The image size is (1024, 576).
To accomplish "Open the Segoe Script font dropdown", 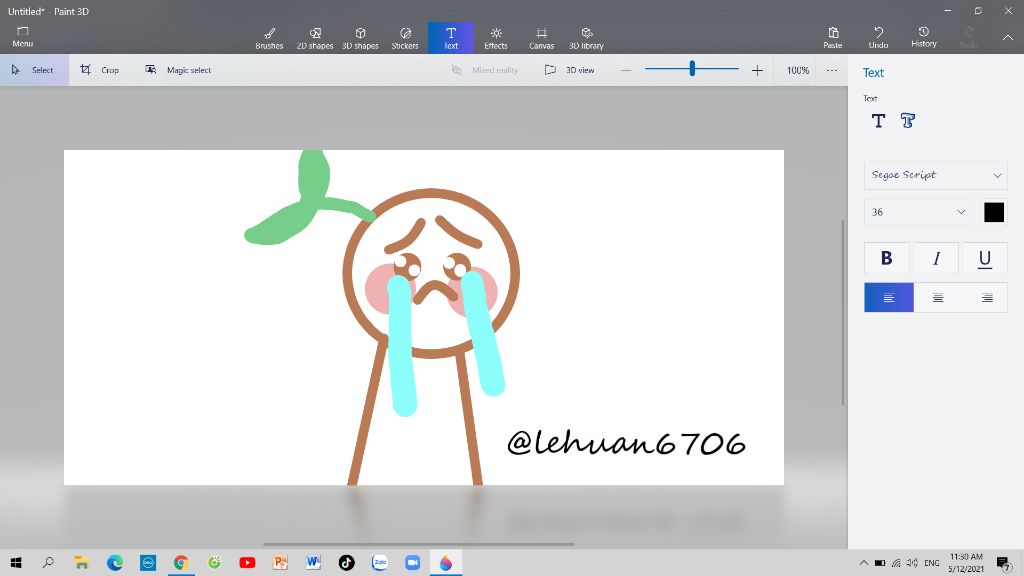I will 936,175.
